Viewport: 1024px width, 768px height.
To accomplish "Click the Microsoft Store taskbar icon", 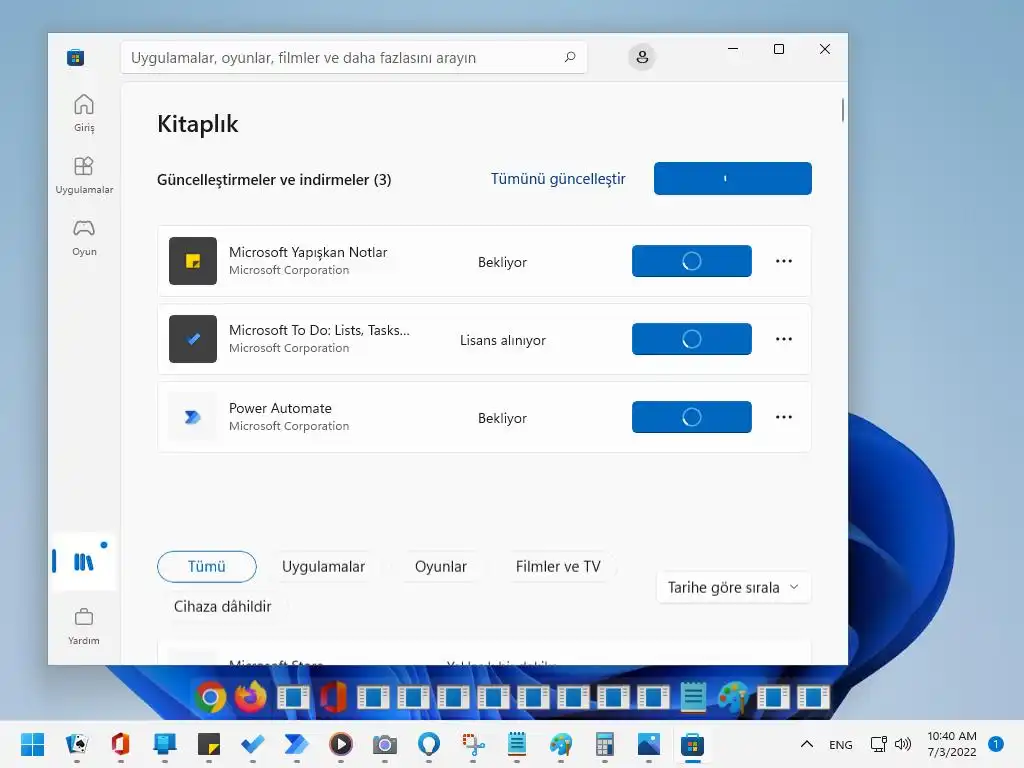I will click(692, 744).
